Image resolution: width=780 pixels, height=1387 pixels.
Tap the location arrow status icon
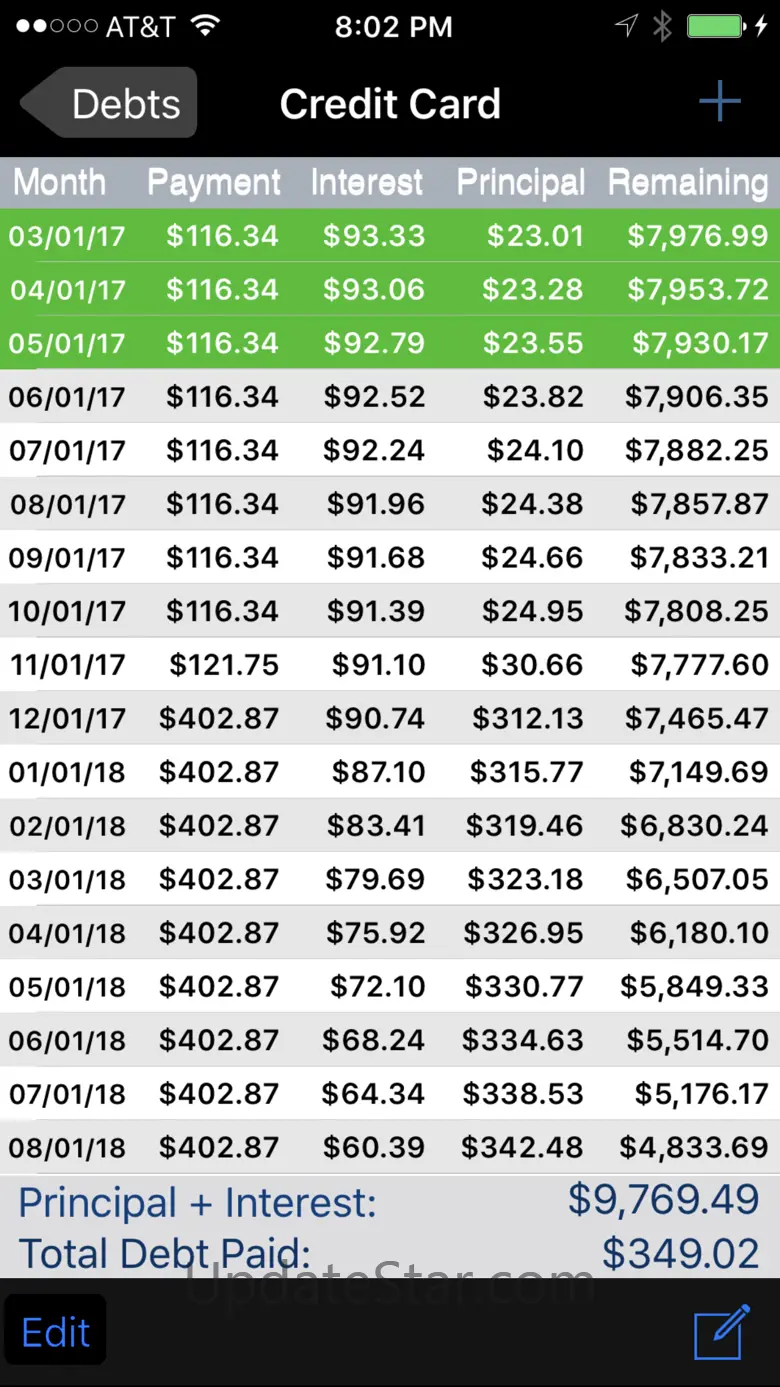coord(626,27)
